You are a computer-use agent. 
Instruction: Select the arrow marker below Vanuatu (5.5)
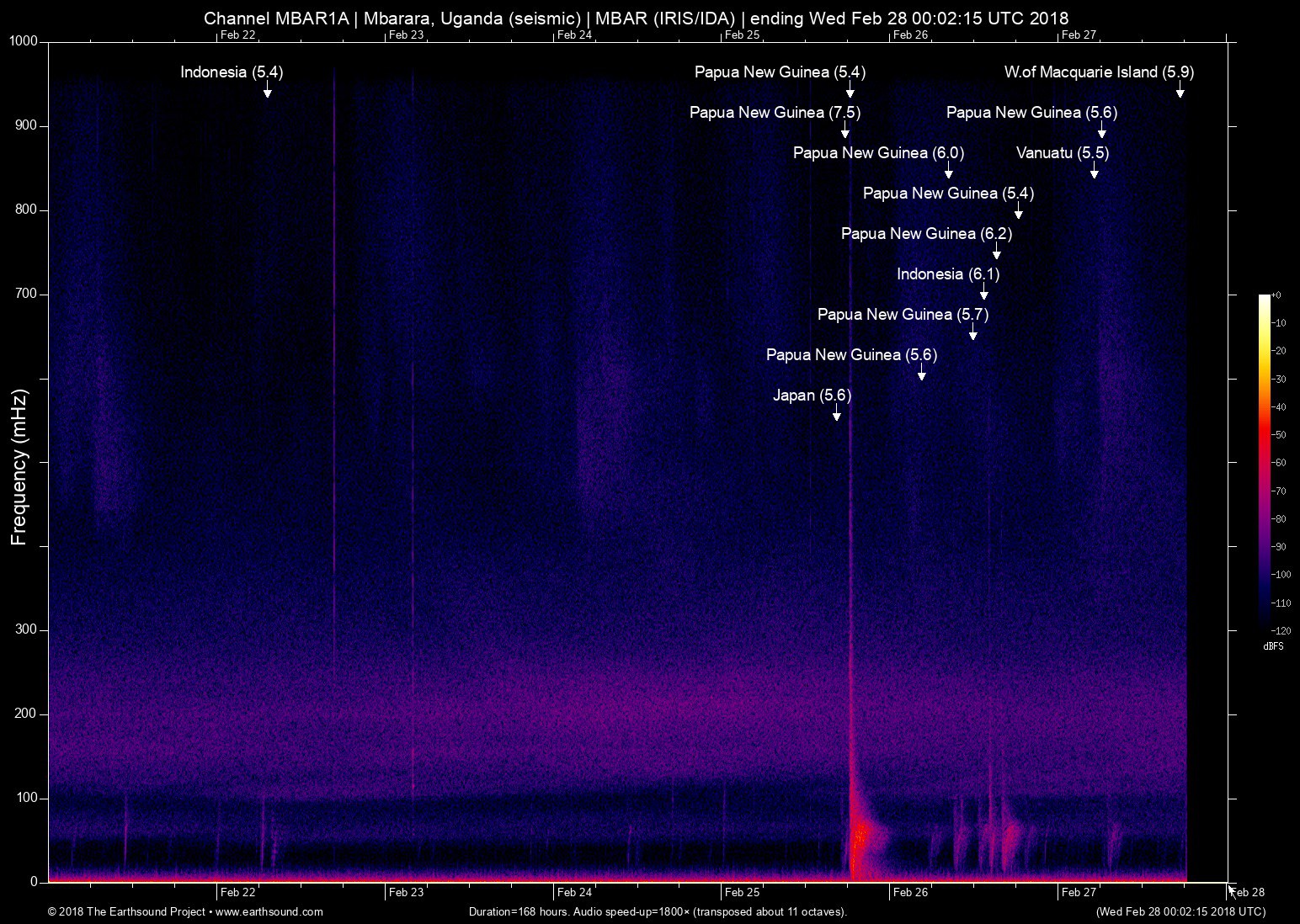1094,171
